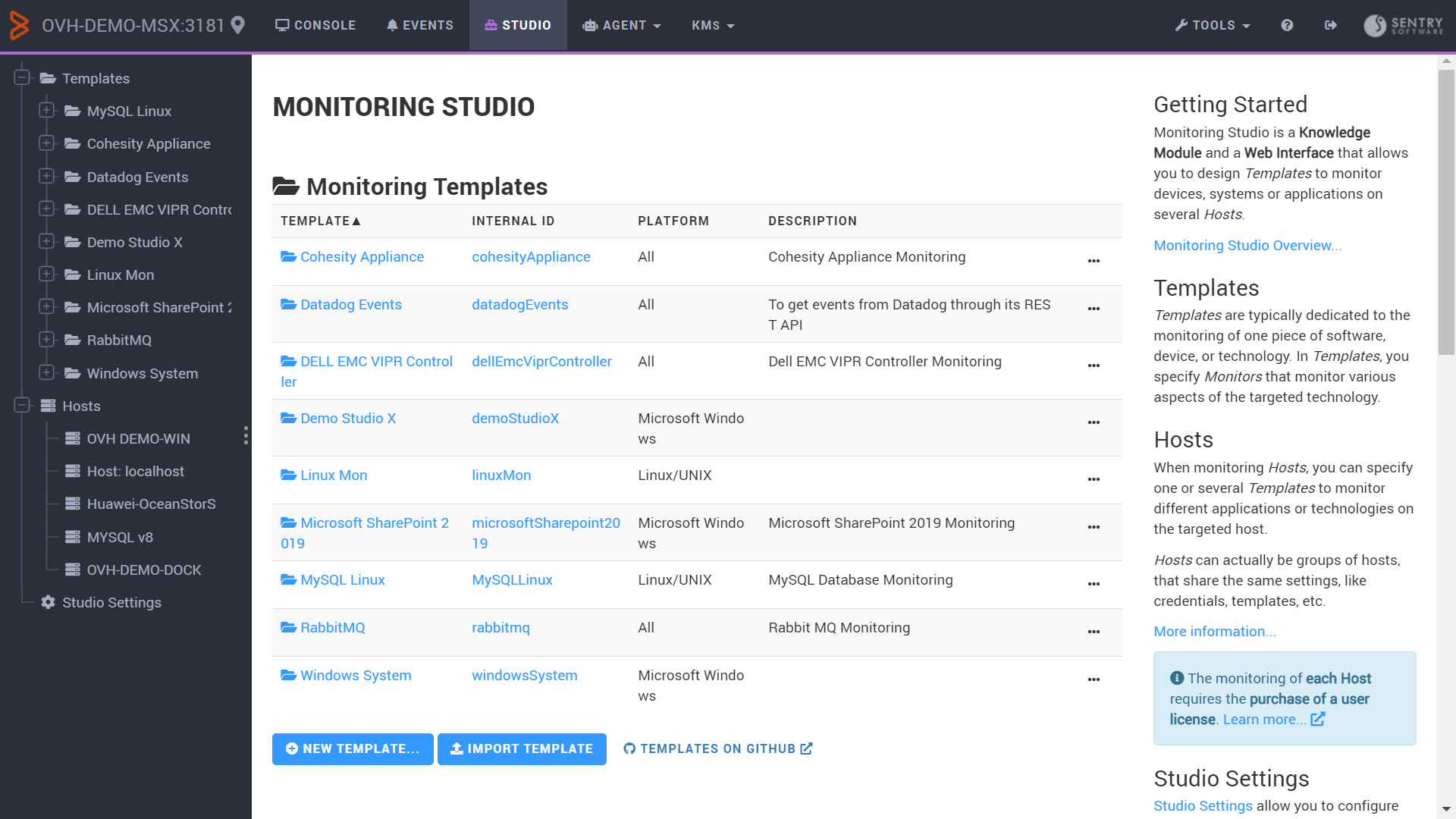Open the ellipsis menu for Demo Studio X

[1094, 422]
